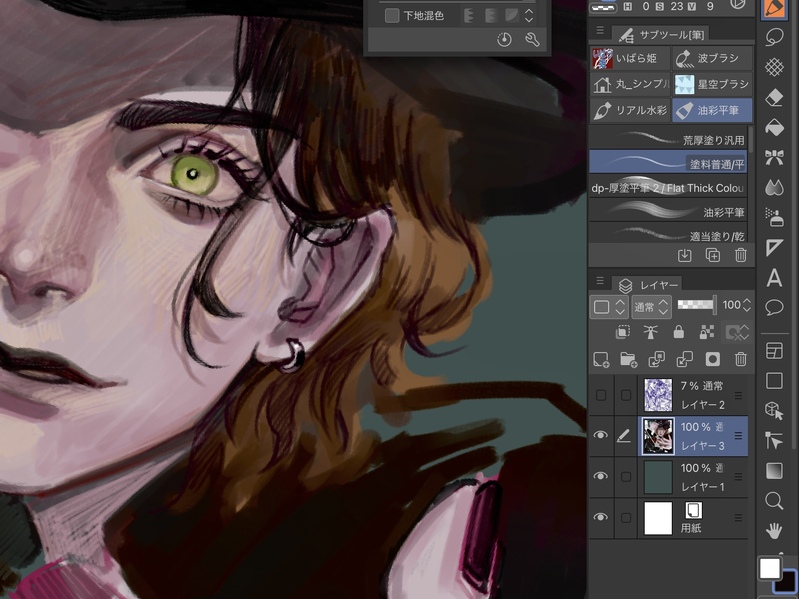Image resolution: width=799 pixels, height=599 pixels.
Task: Select the crosshatch decoration tool
Action: coord(774,67)
